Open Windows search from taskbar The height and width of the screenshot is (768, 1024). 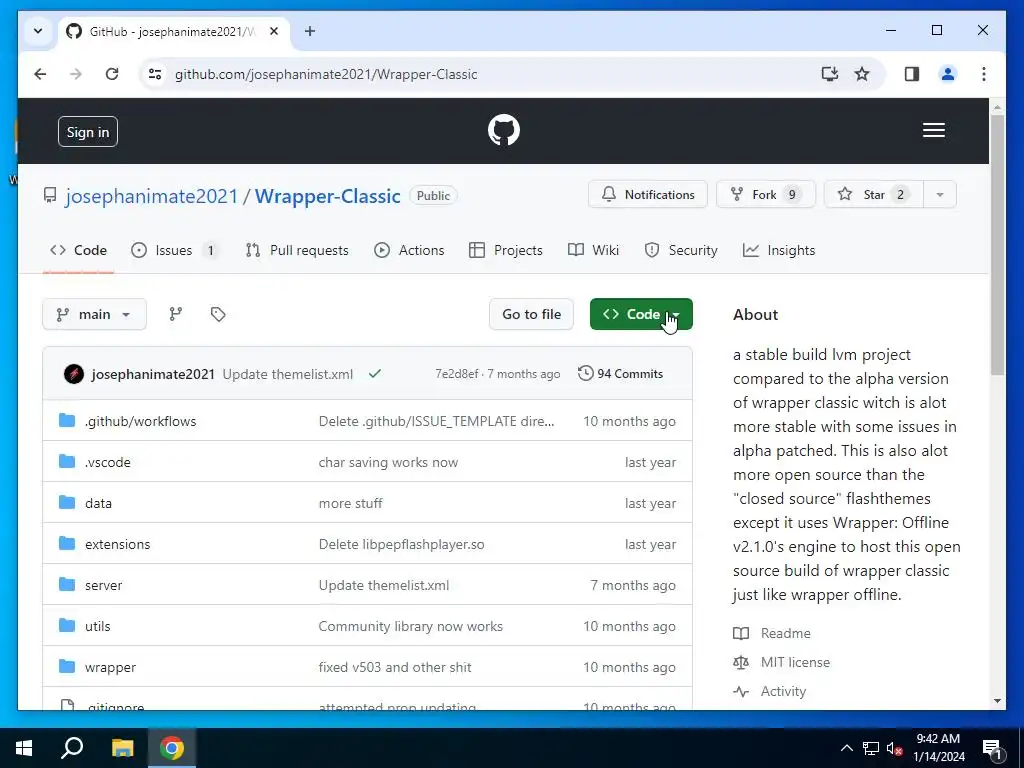click(72, 747)
